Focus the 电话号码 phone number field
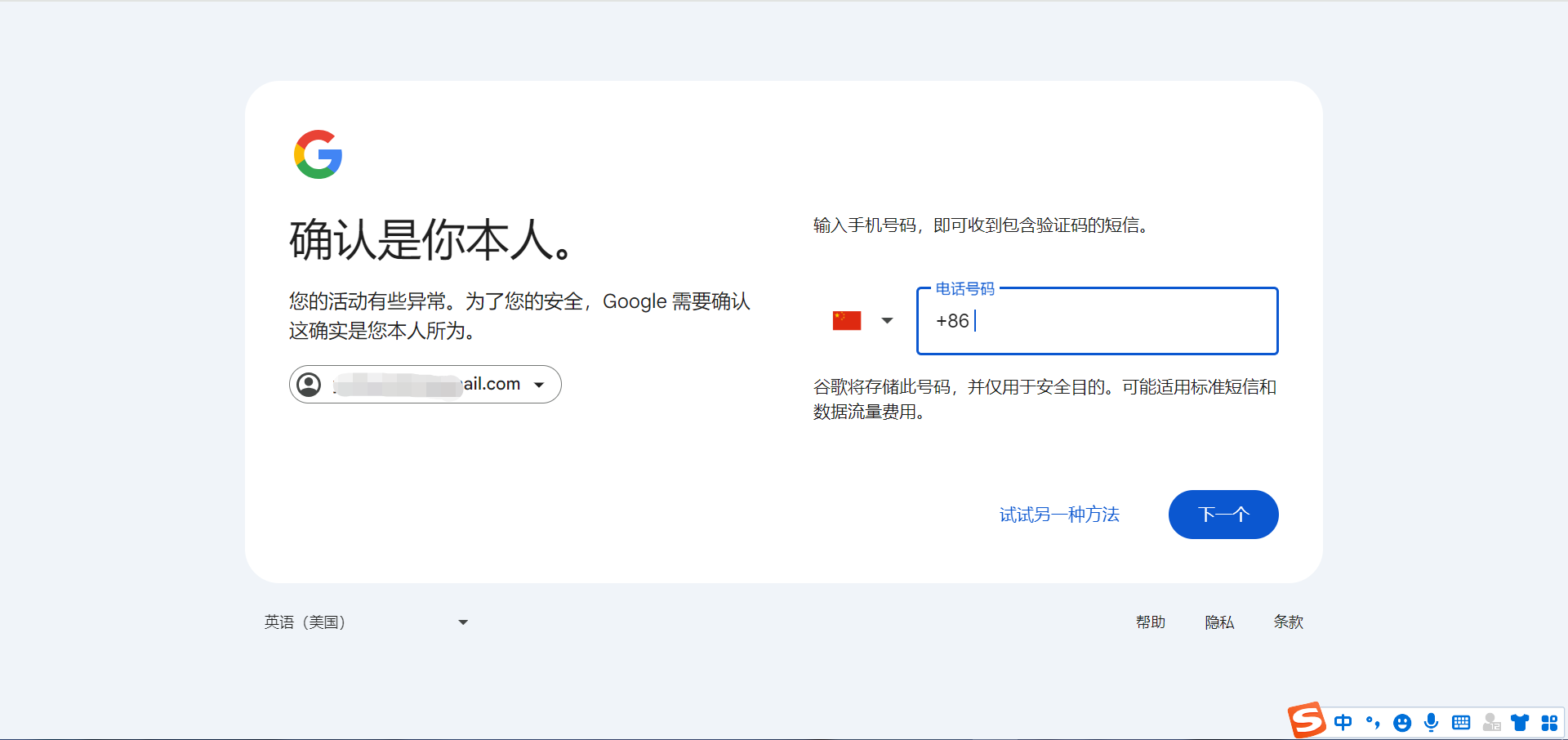This screenshot has height=740, width=1568. 1097,321
